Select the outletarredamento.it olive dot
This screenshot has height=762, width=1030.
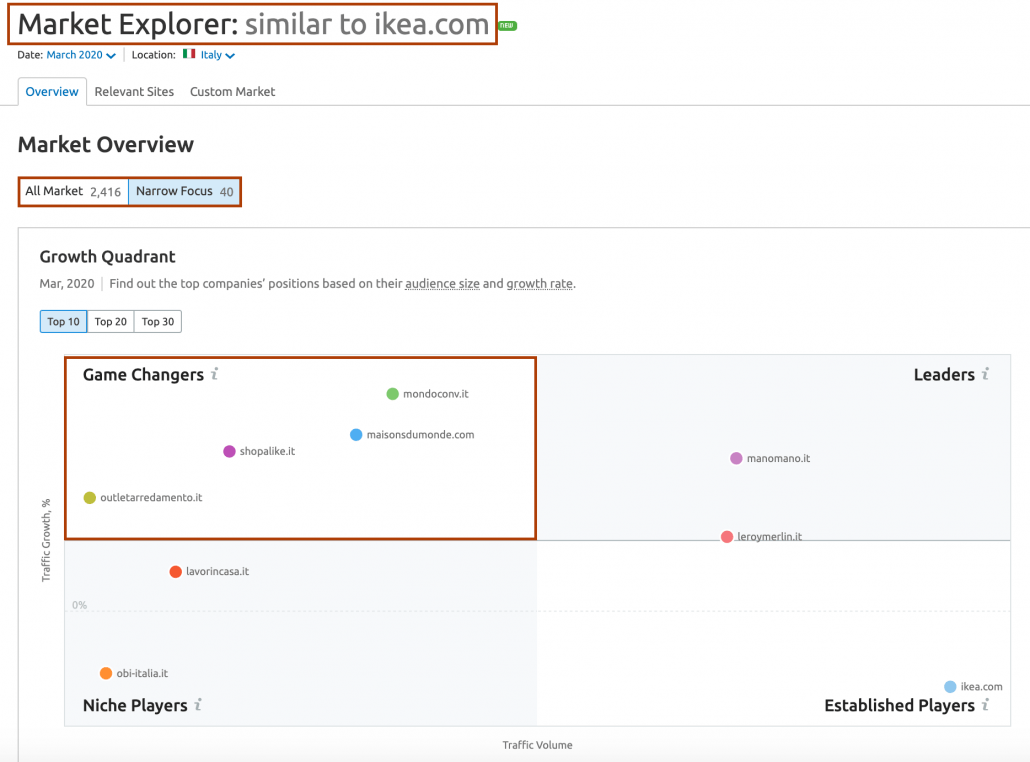90,497
